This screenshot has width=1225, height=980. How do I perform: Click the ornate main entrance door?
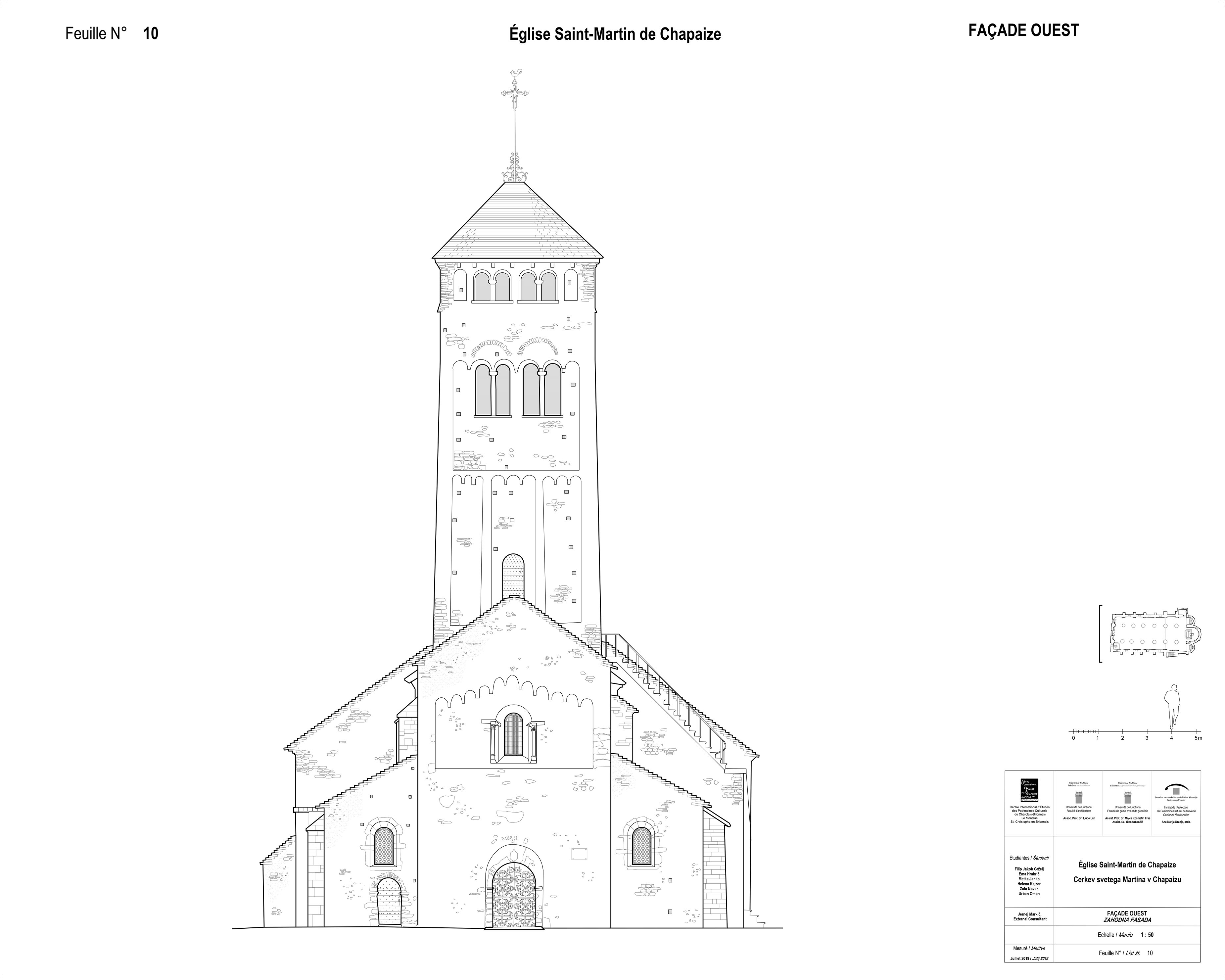click(514, 896)
